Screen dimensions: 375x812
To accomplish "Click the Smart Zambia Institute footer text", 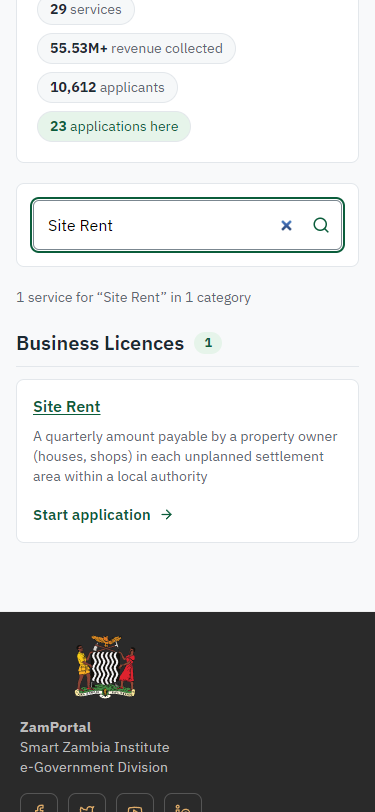I will point(95,747).
